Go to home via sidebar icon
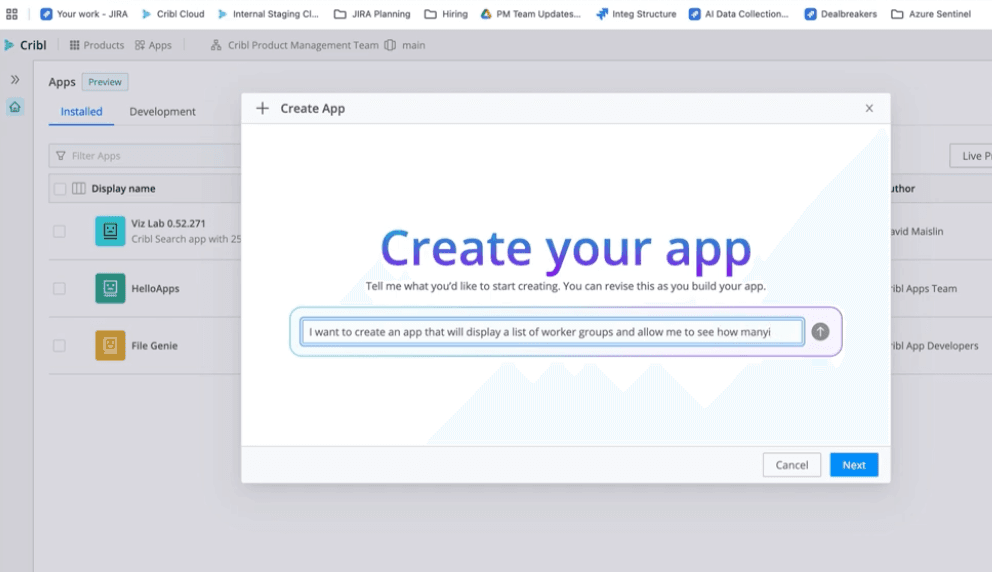 coord(15,107)
